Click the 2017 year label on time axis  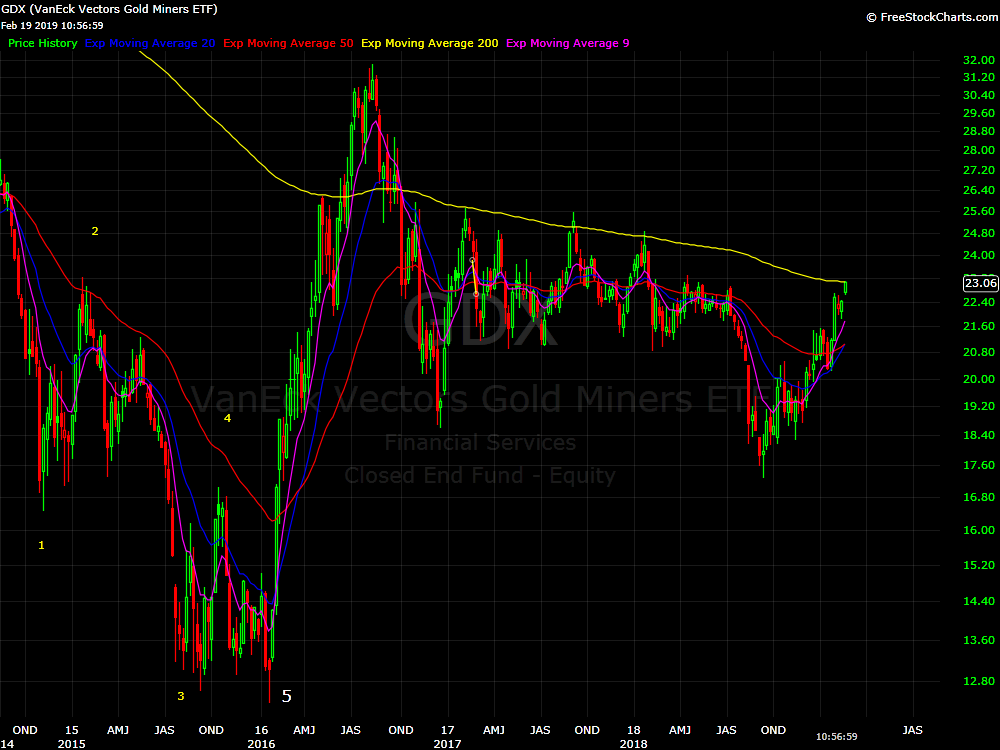447,744
